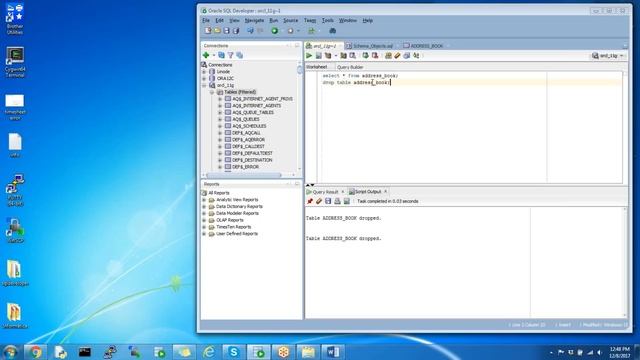
Task: Click the Commit icon in worksheet toolbar
Action: coord(365,56)
